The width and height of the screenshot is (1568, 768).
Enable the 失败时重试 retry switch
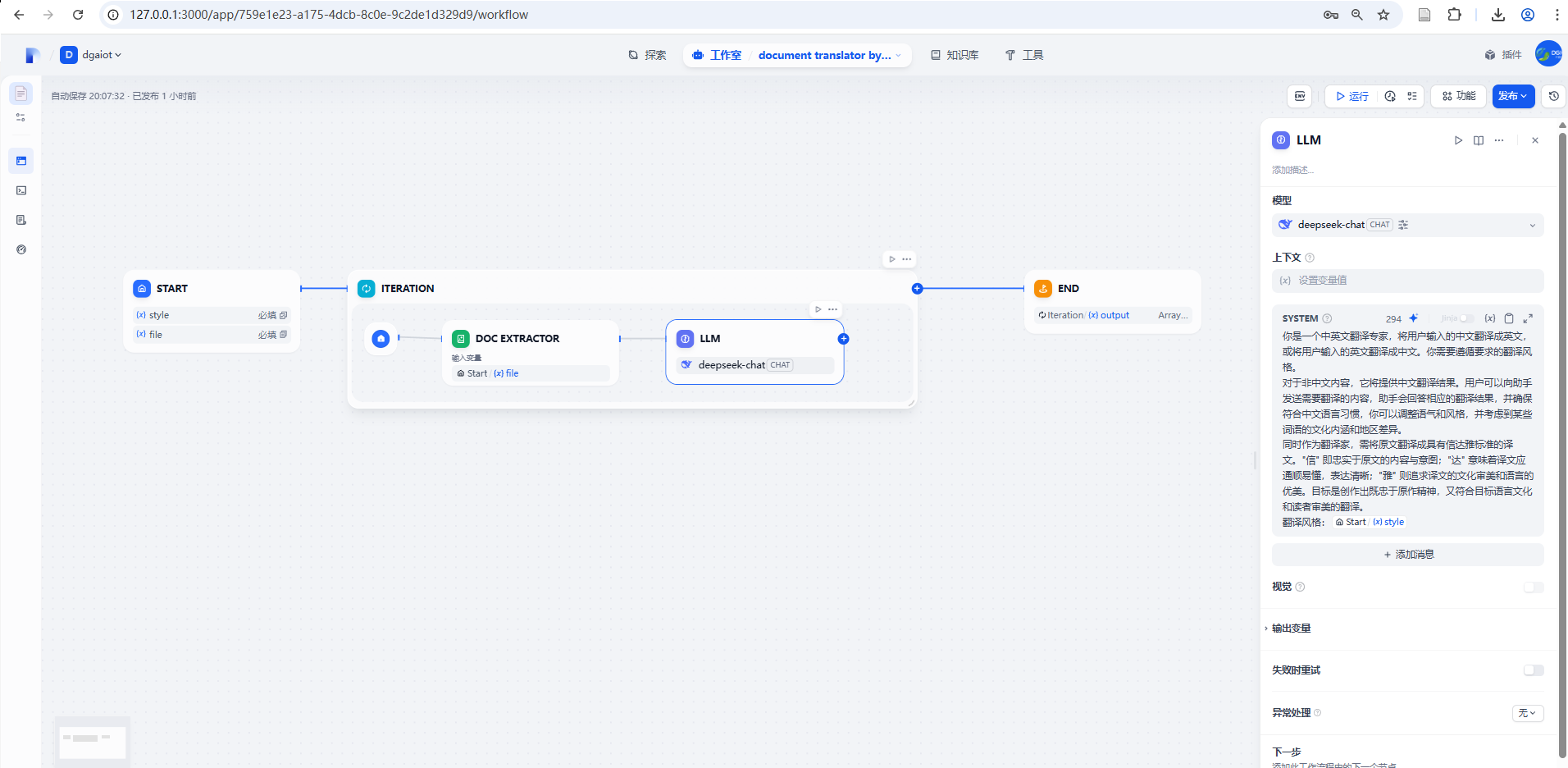tap(1533, 670)
